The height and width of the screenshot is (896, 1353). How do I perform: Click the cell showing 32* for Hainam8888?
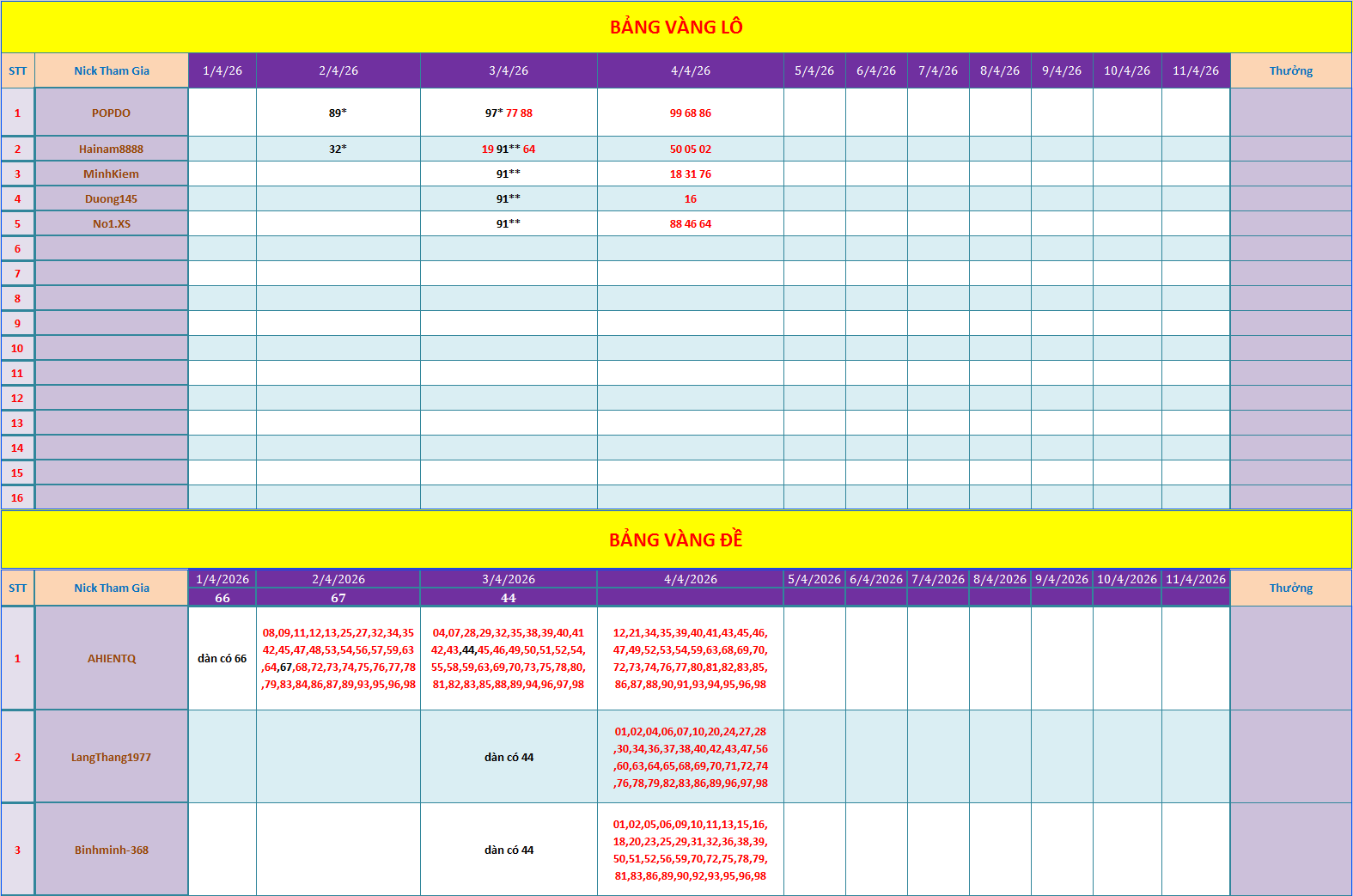tap(338, 149)
